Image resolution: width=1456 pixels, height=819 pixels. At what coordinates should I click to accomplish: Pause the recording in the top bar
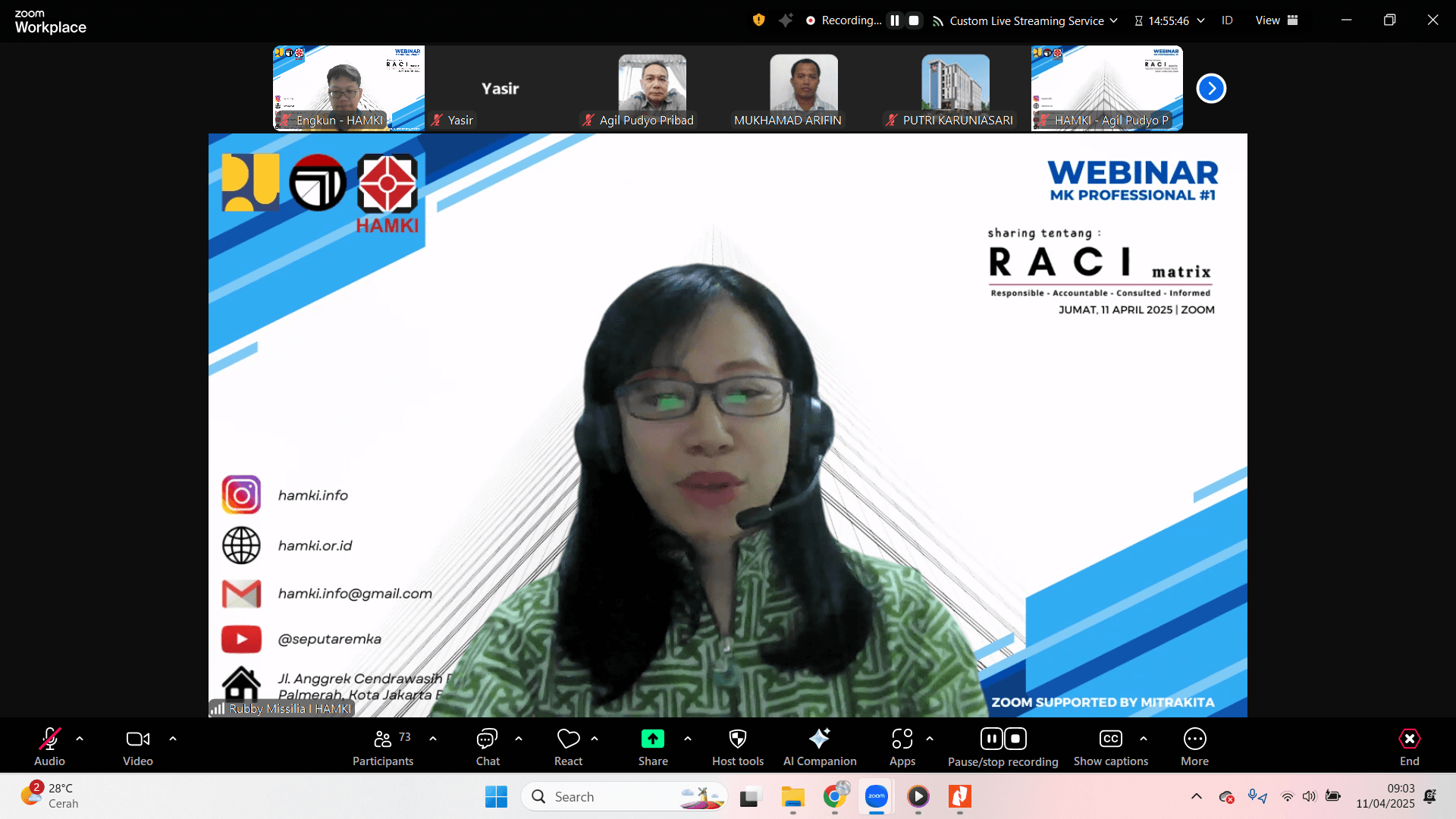(895, 20)
